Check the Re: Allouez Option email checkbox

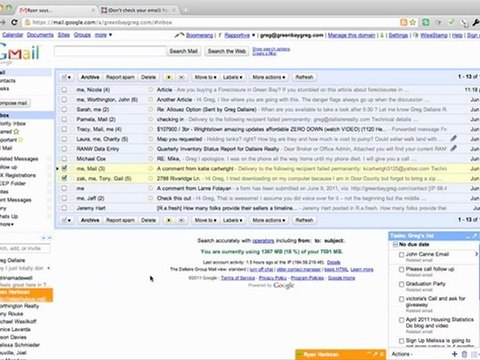point(64,109)
